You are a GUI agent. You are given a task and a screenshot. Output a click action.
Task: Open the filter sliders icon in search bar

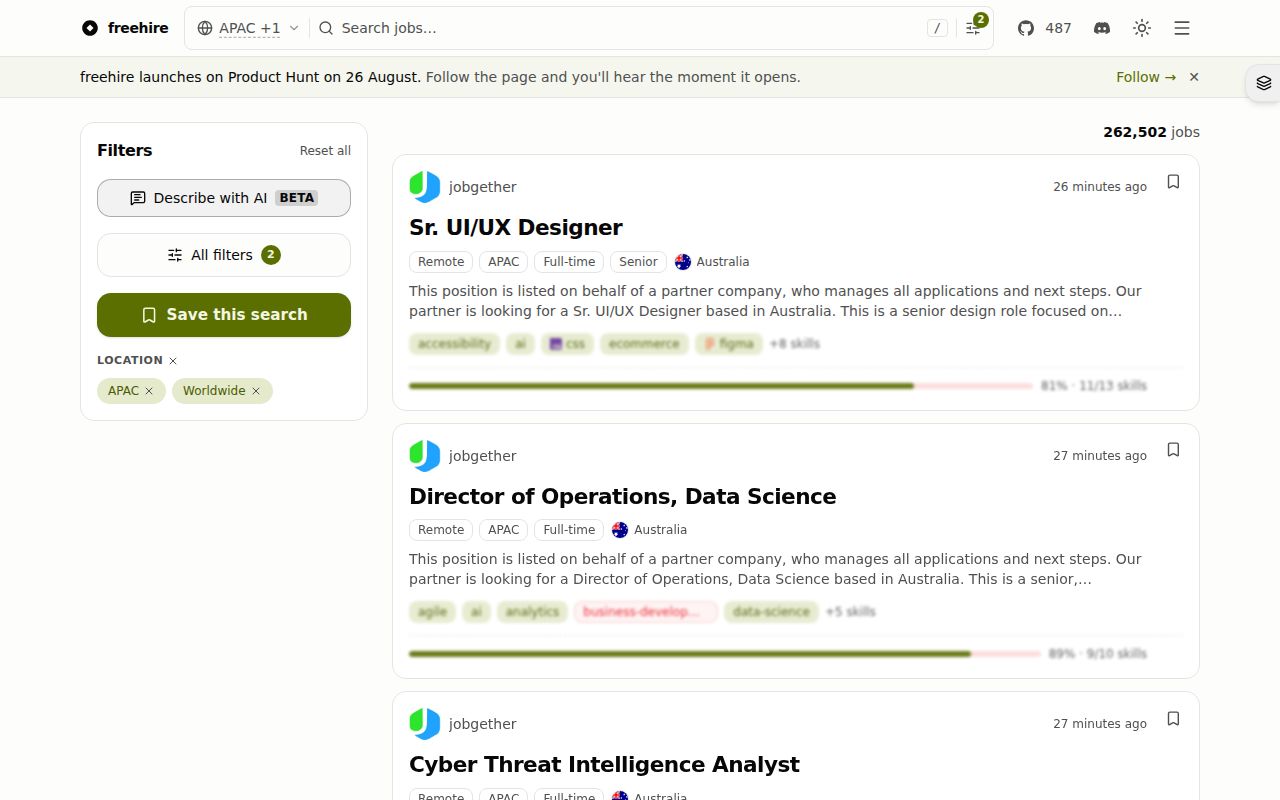973,28
